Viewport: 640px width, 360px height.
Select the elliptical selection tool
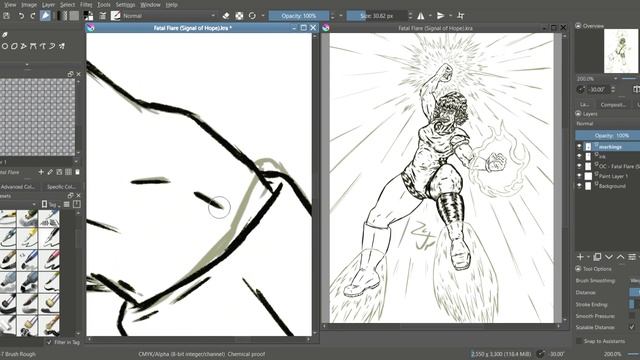tap(5, 46)
